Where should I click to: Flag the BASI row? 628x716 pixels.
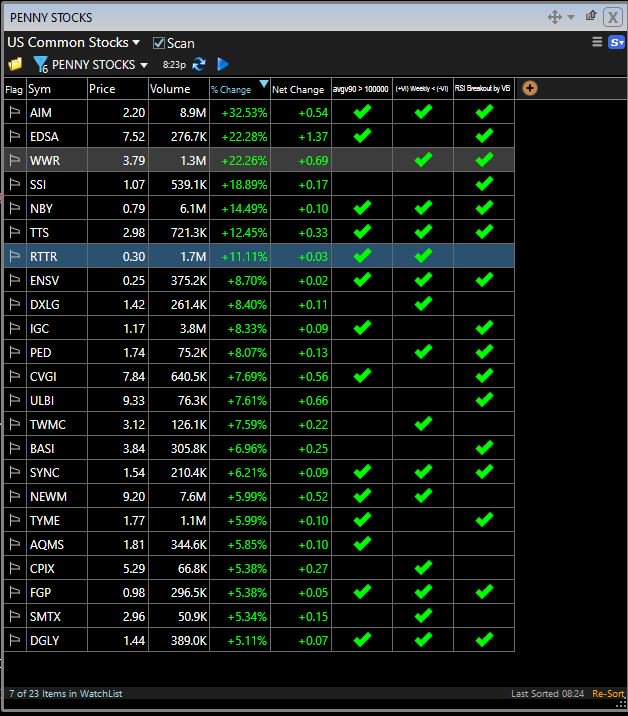point(15,448)
